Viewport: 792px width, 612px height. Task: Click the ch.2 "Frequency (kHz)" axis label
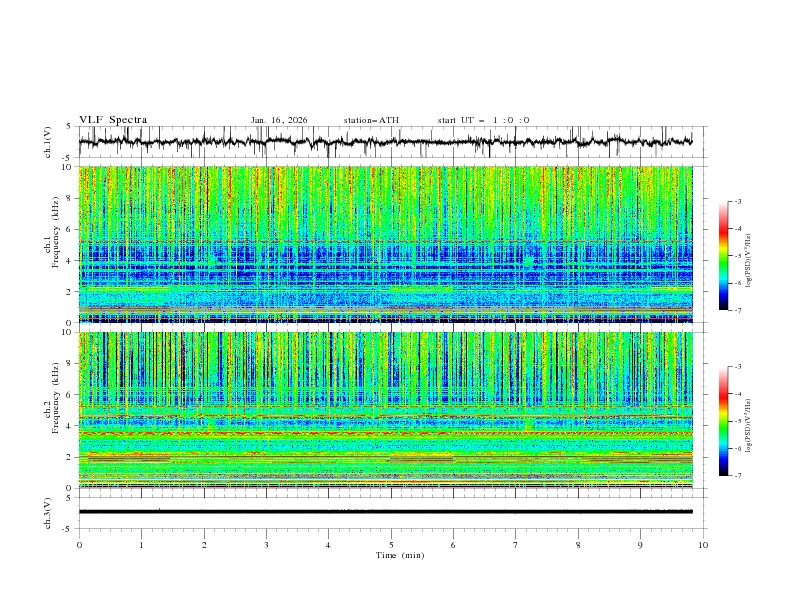tap(56, 398)
